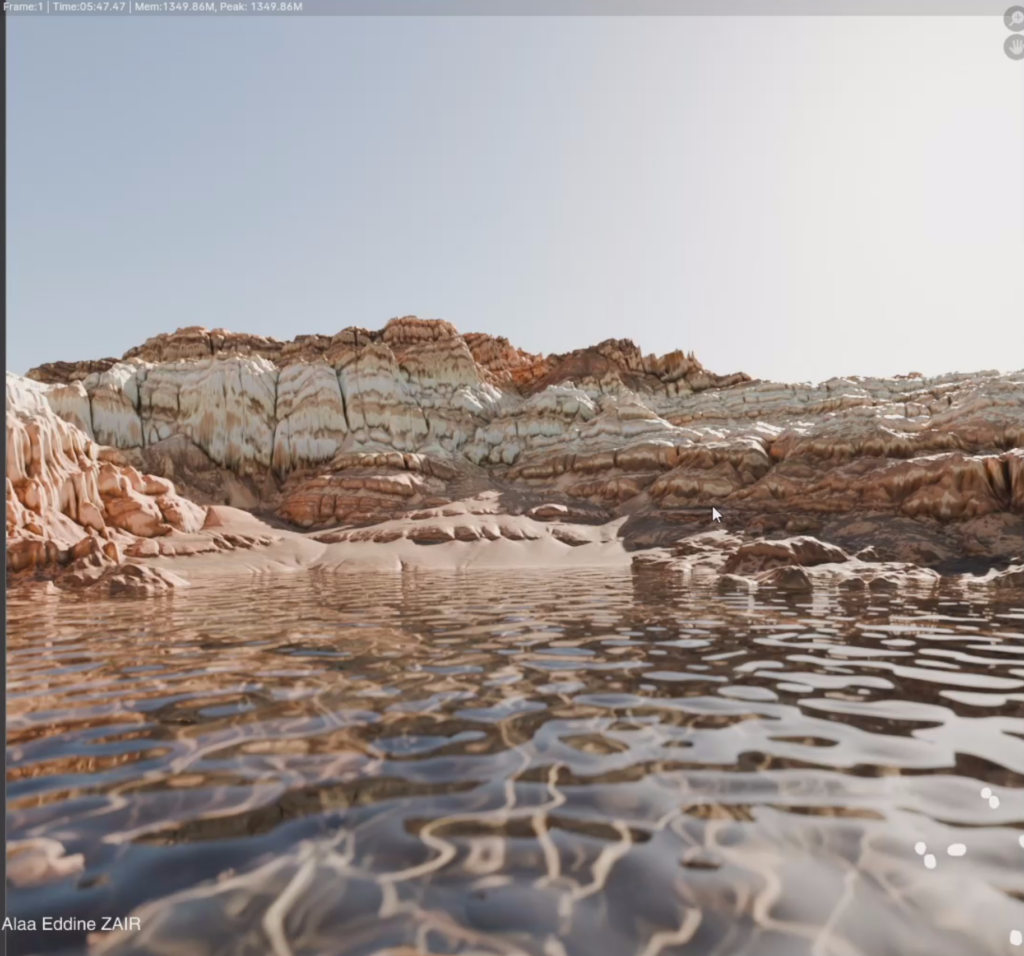Click the 'Time:05:47.47' render time text
Screen dimensions: 1024x956
89,7
